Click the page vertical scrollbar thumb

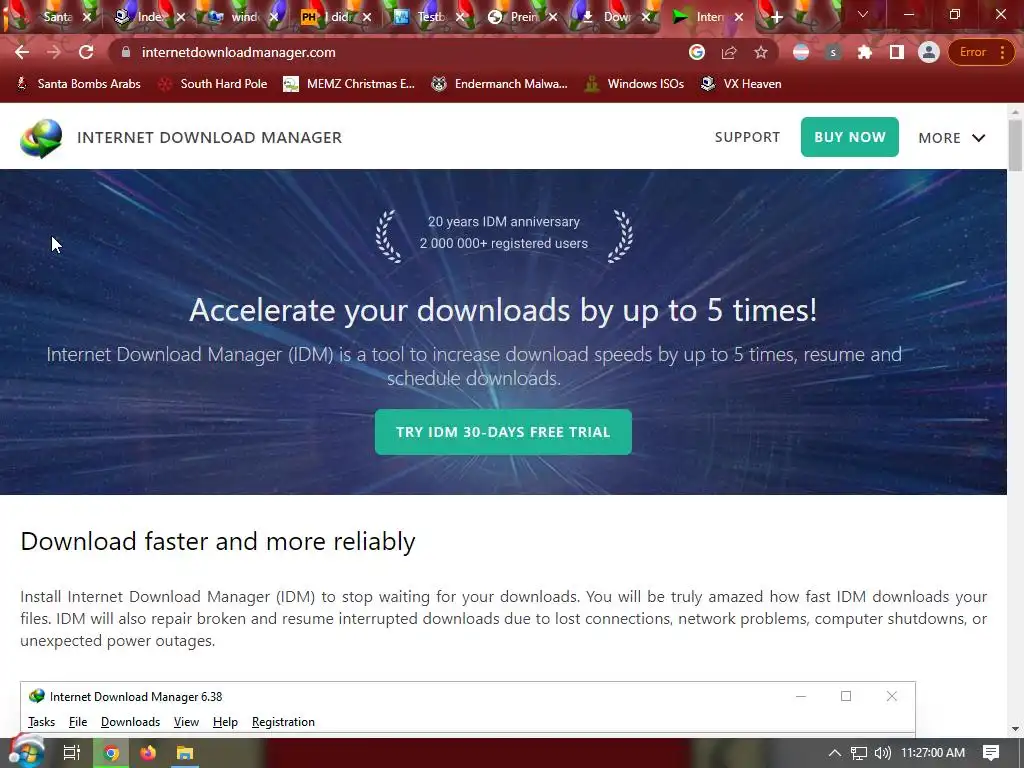1015,145
